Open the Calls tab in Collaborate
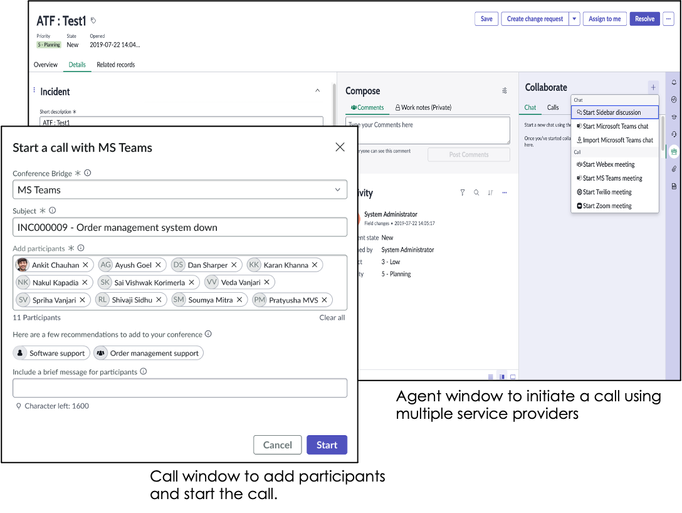 tap(553, 107)
